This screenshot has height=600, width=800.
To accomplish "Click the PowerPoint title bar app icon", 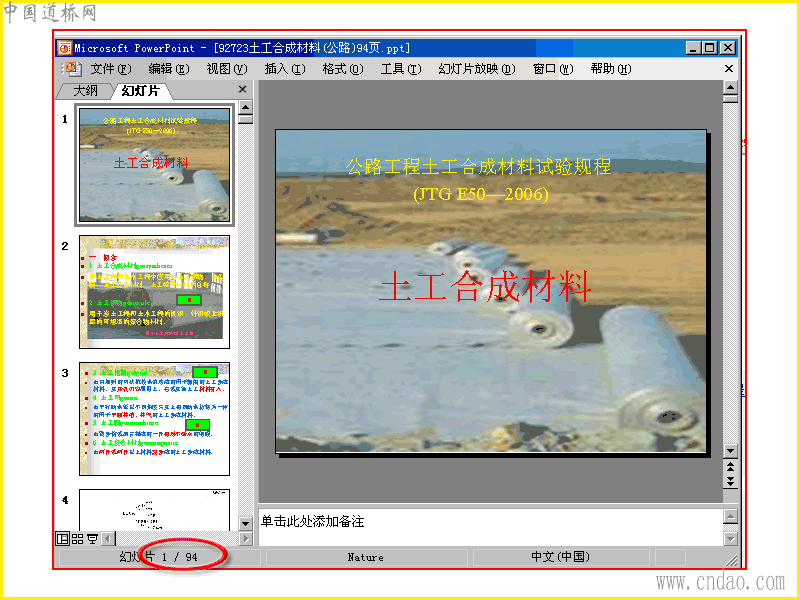I will pyautogui.click(x=64, y=48).
